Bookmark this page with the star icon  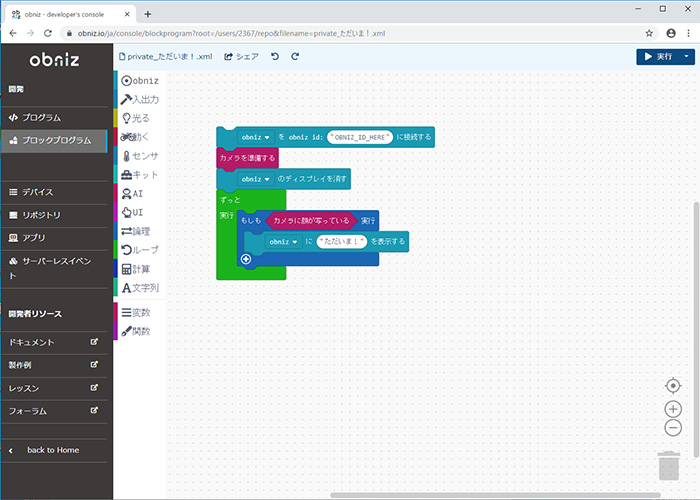click(x=649, y=33)
